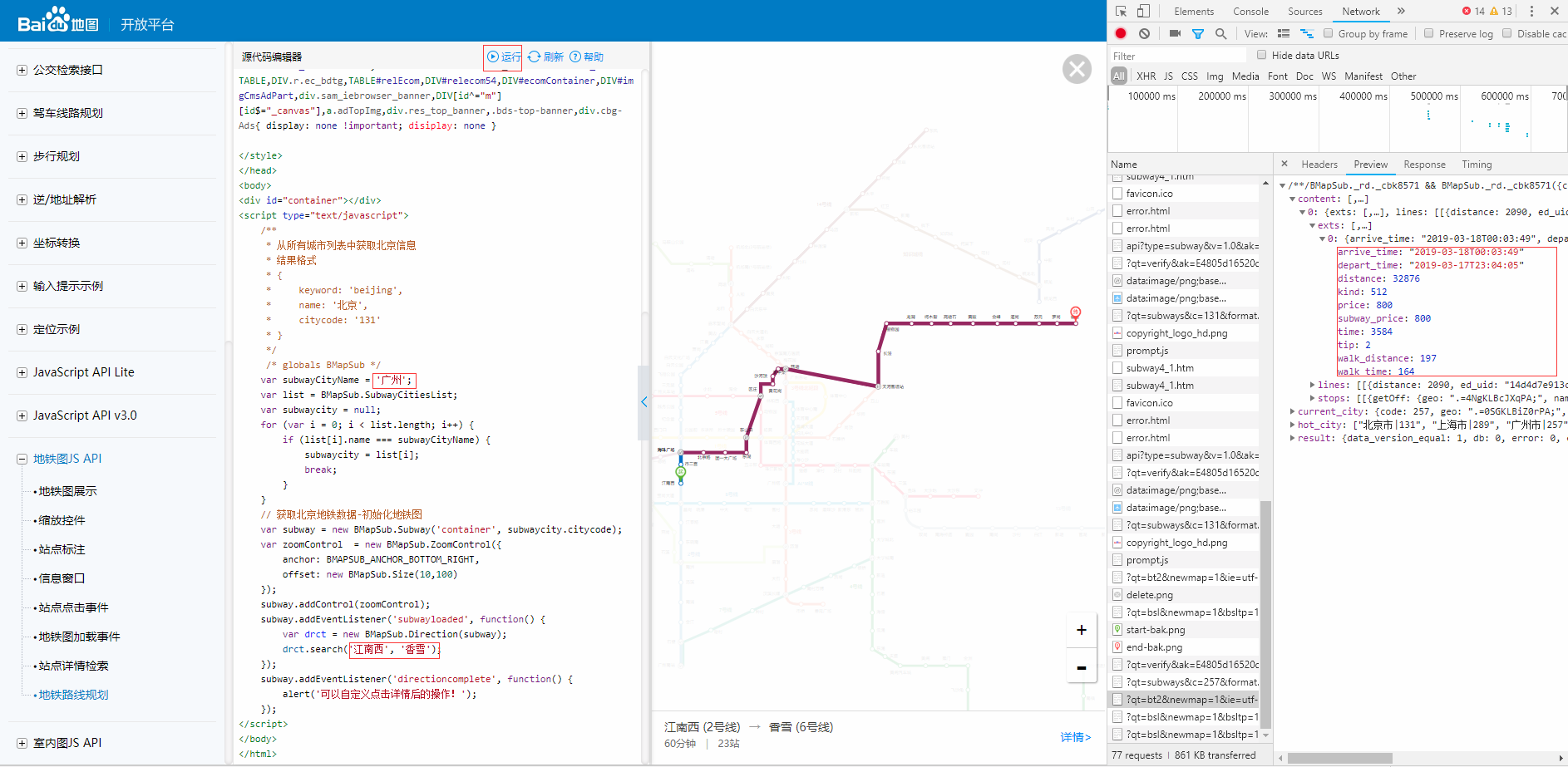
Task: Enable the Preserve log checkbox
Action: coord(1428,33)
